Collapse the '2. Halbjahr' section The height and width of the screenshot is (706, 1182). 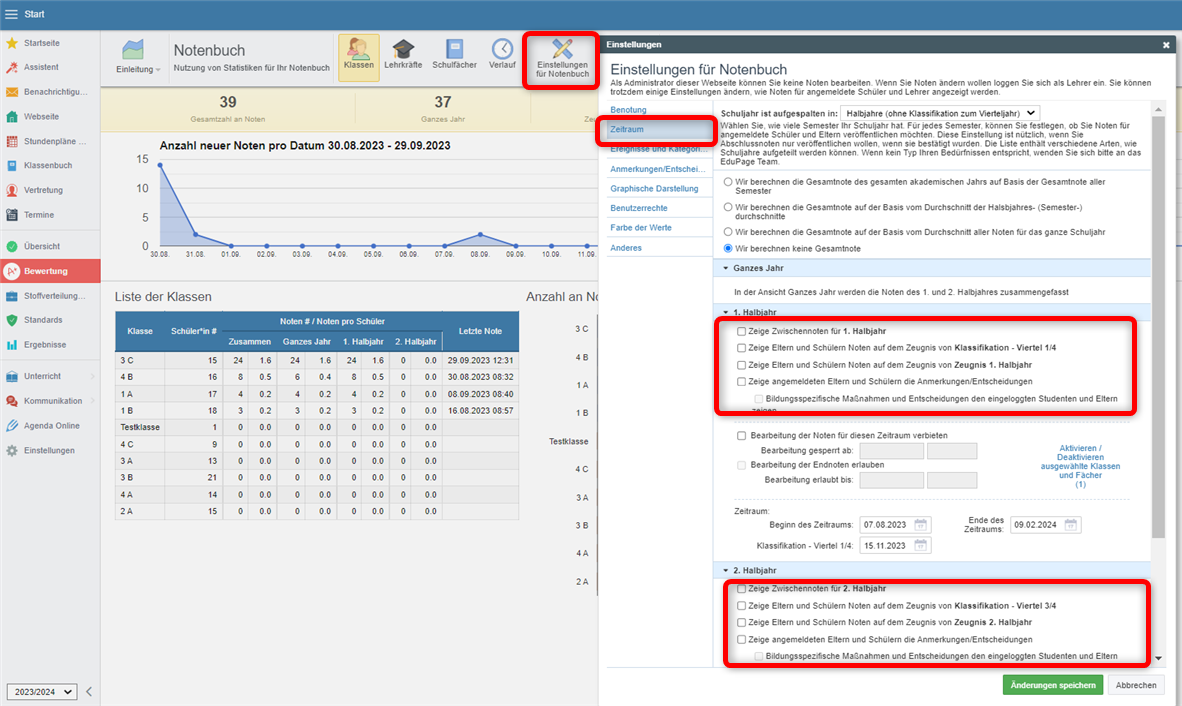tap(726, 570)
